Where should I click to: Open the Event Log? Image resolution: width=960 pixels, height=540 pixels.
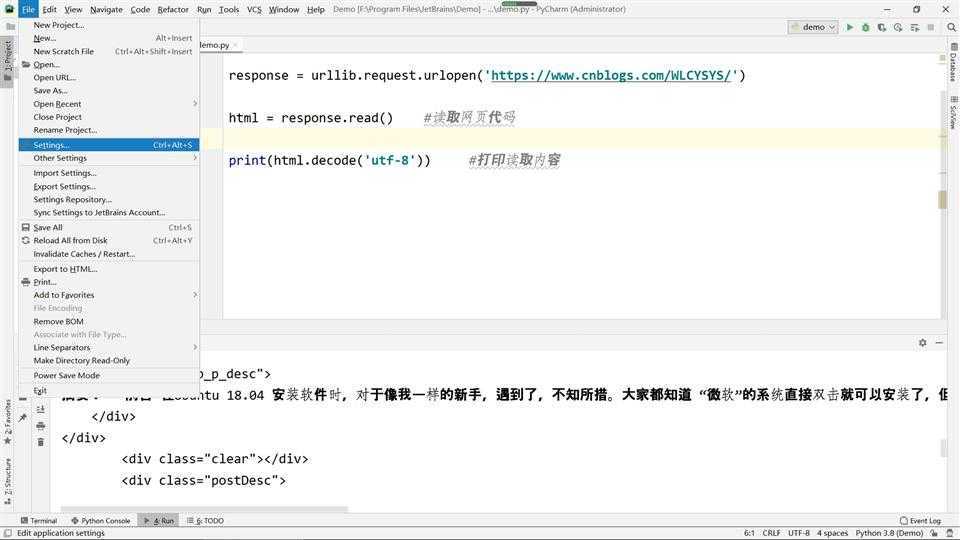920,520
